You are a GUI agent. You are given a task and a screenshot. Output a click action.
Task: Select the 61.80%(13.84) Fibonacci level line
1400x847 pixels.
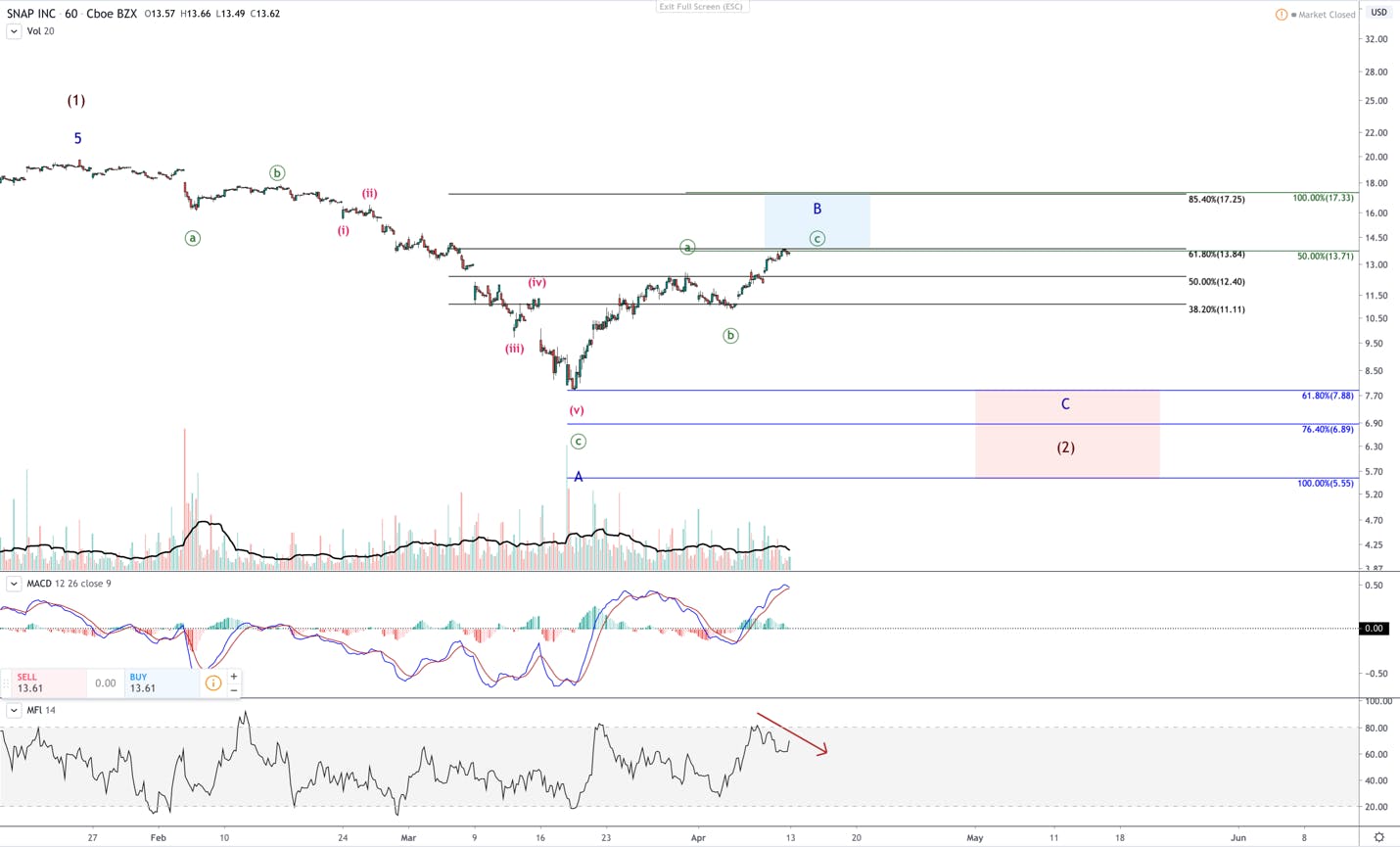pyautogui.click(x=817, y=249)
